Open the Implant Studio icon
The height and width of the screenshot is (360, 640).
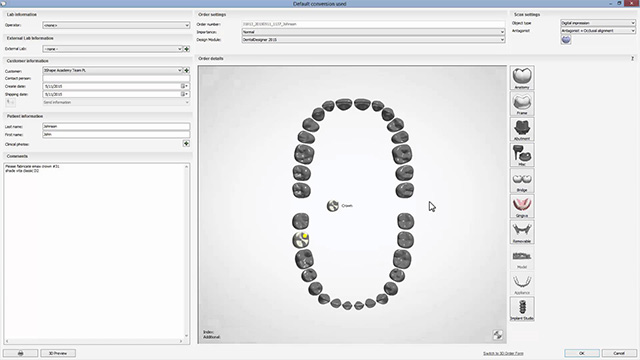point(522,309)
